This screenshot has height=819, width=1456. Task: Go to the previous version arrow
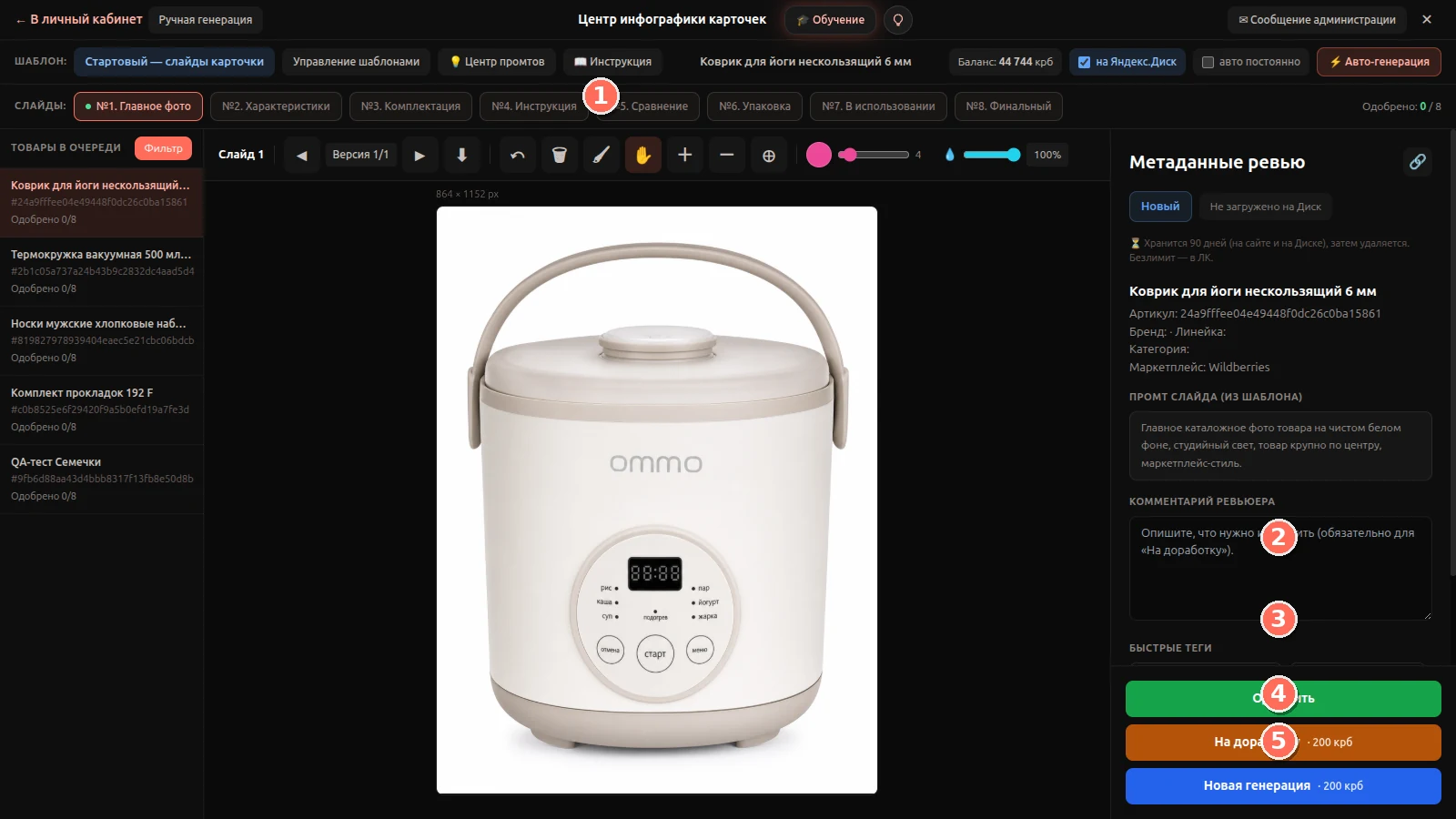point(302,155)
